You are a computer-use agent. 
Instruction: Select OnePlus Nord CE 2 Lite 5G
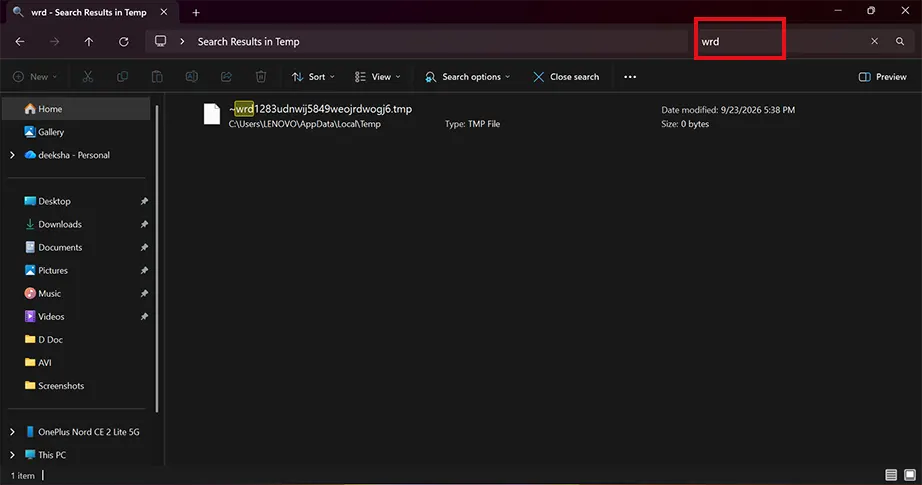pos(83,432)
